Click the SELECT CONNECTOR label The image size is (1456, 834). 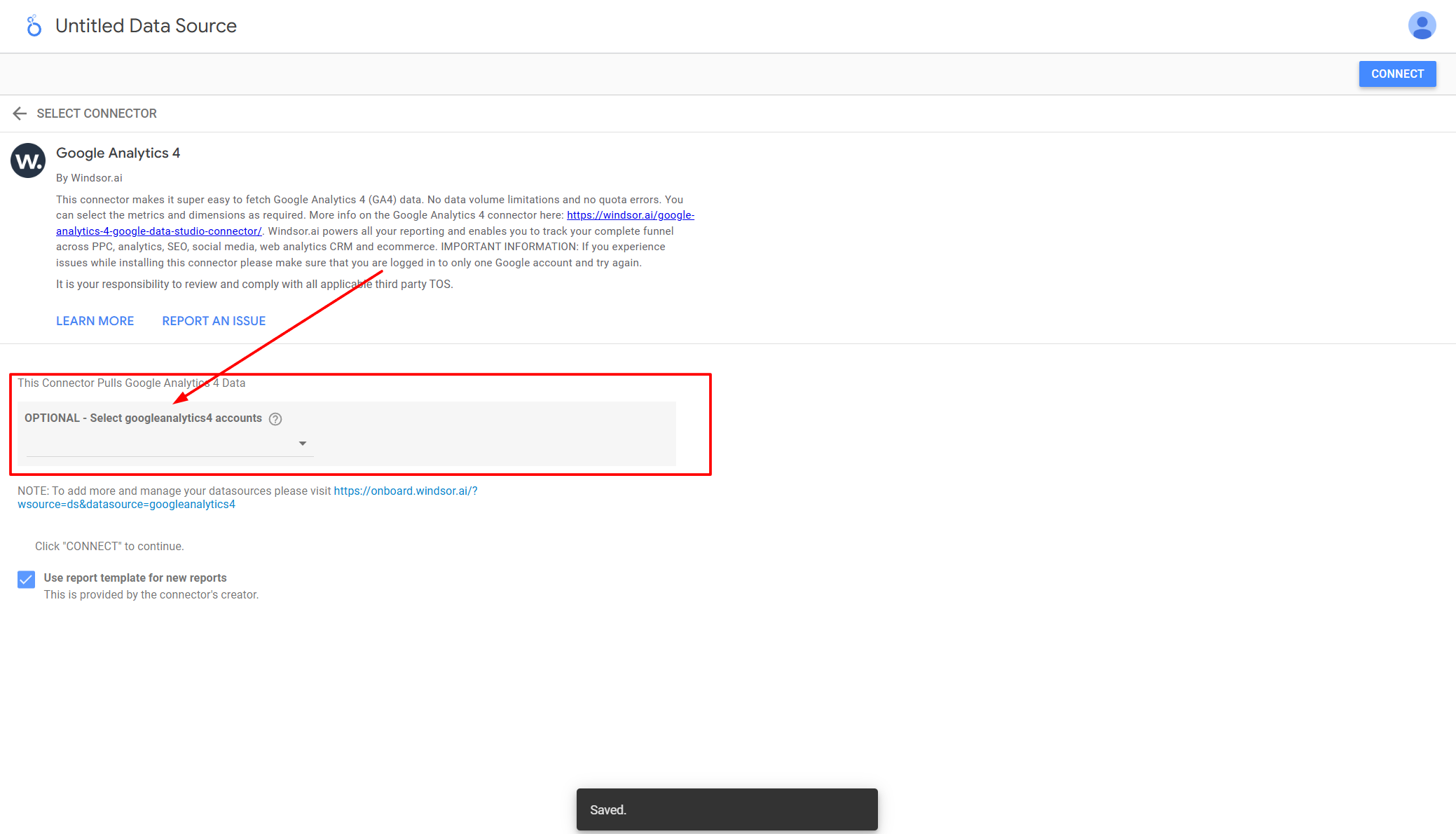[97, 114]
